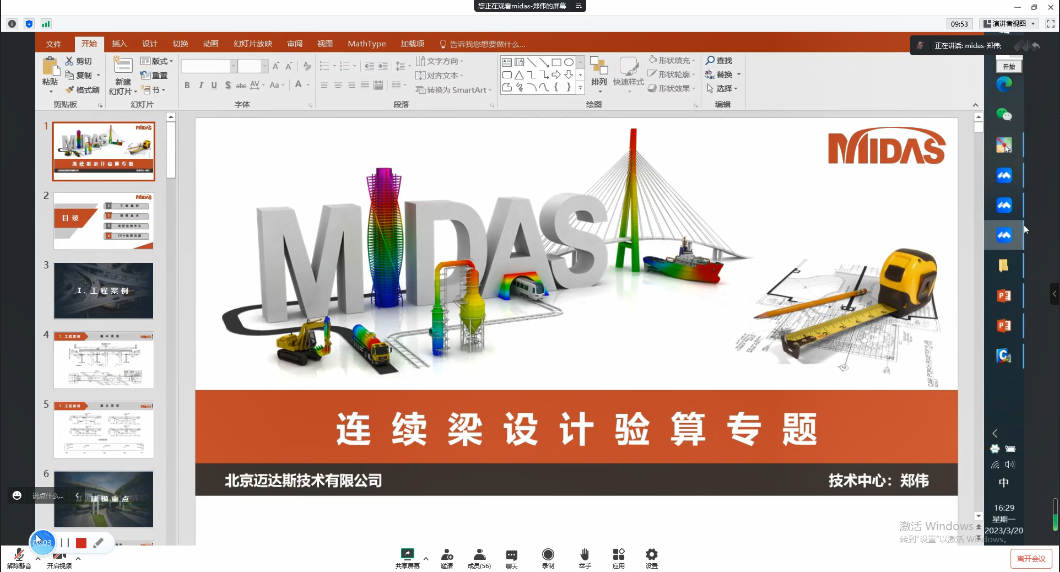Click the increase indent icon

click(383, 66)
